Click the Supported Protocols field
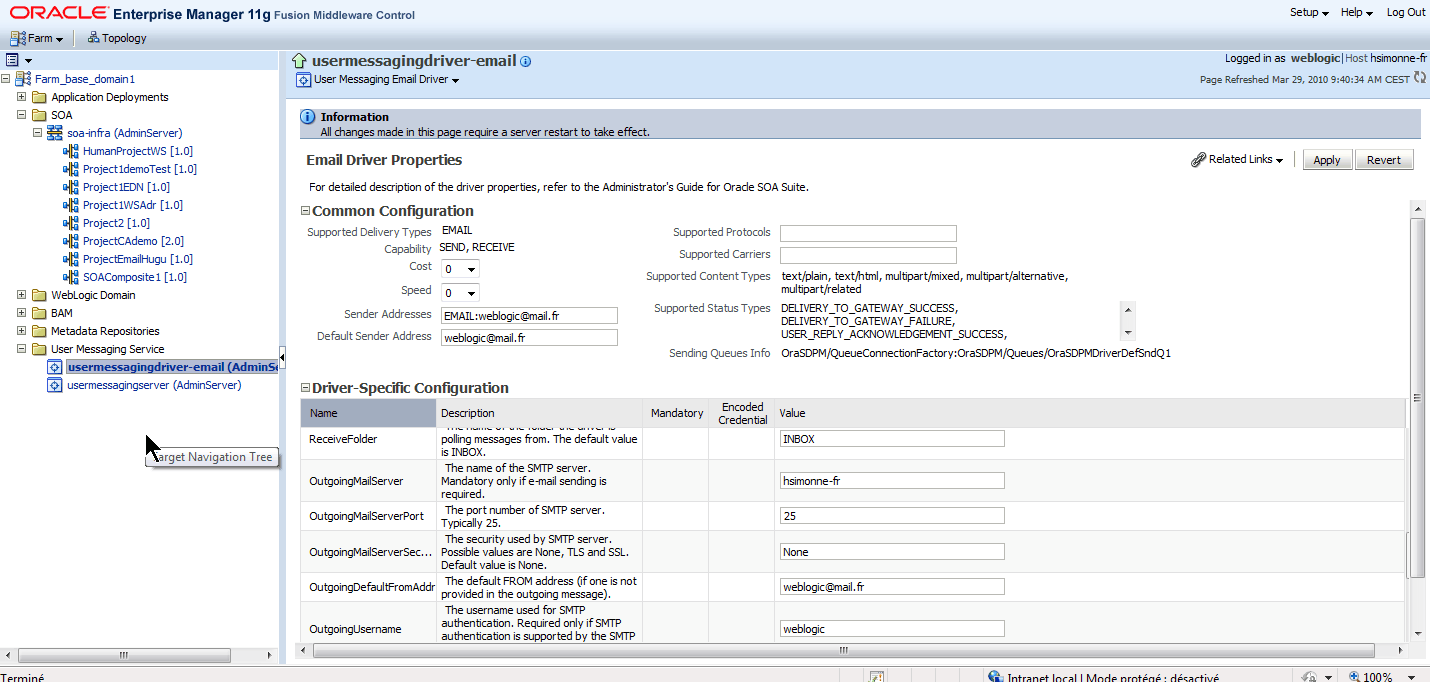The image size is (1430, 682). click(868, 233)
